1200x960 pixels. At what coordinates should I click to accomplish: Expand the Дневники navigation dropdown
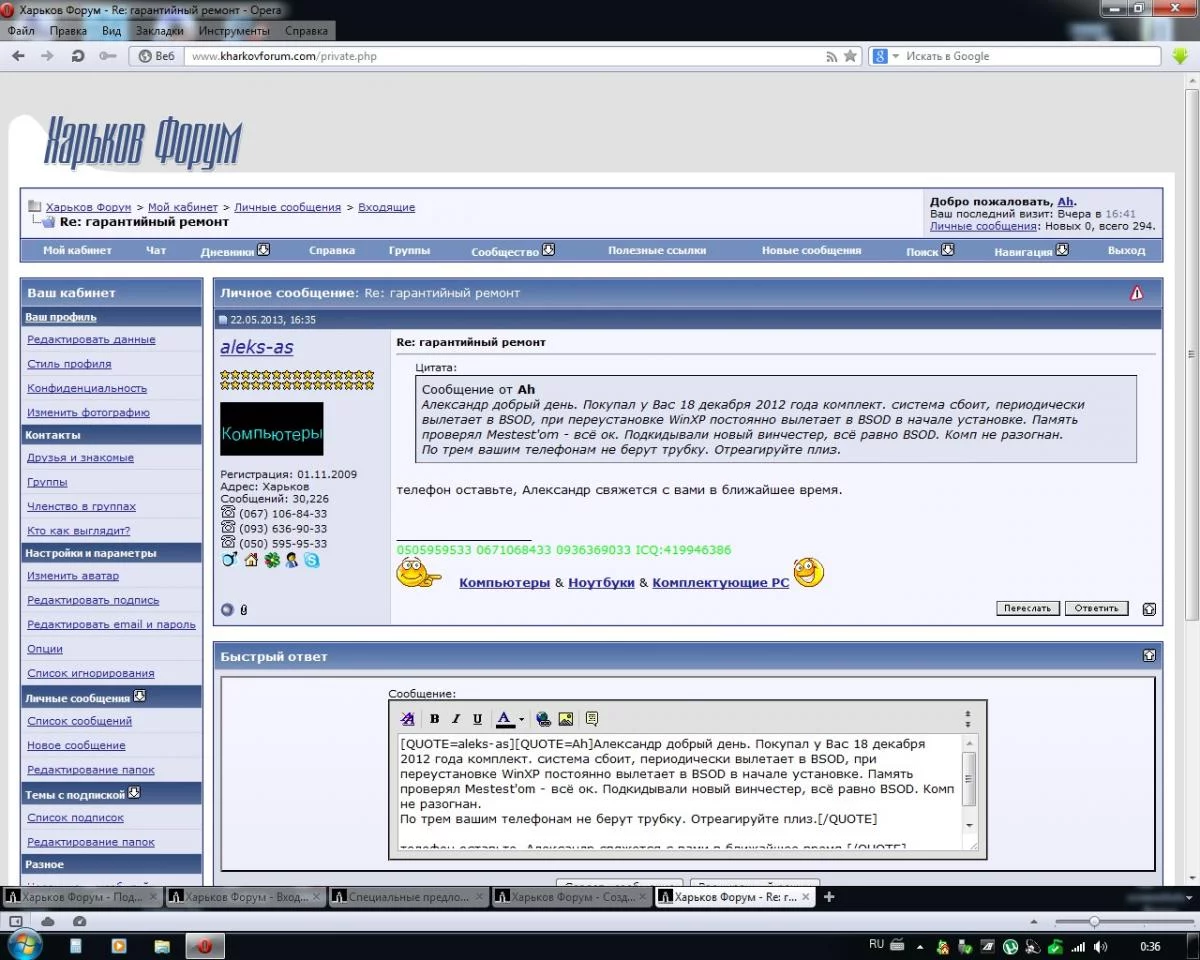[264, 250]
